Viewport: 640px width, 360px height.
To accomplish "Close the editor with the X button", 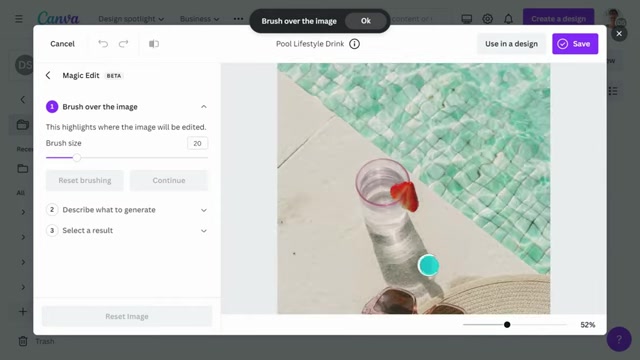I will (619, 33).
